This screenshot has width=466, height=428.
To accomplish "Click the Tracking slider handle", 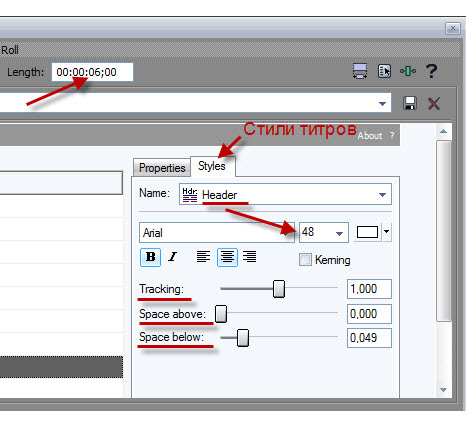I will (x=279, y=289).
